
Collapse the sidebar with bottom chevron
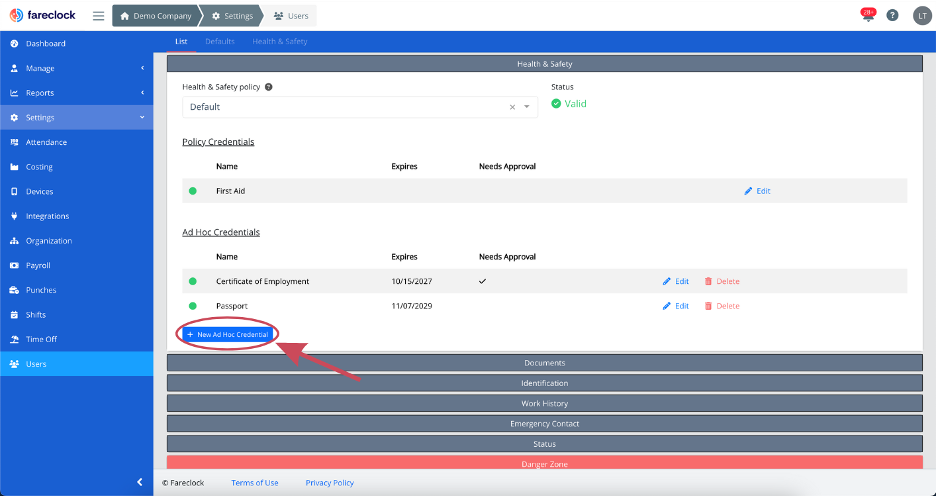[140, 482]
